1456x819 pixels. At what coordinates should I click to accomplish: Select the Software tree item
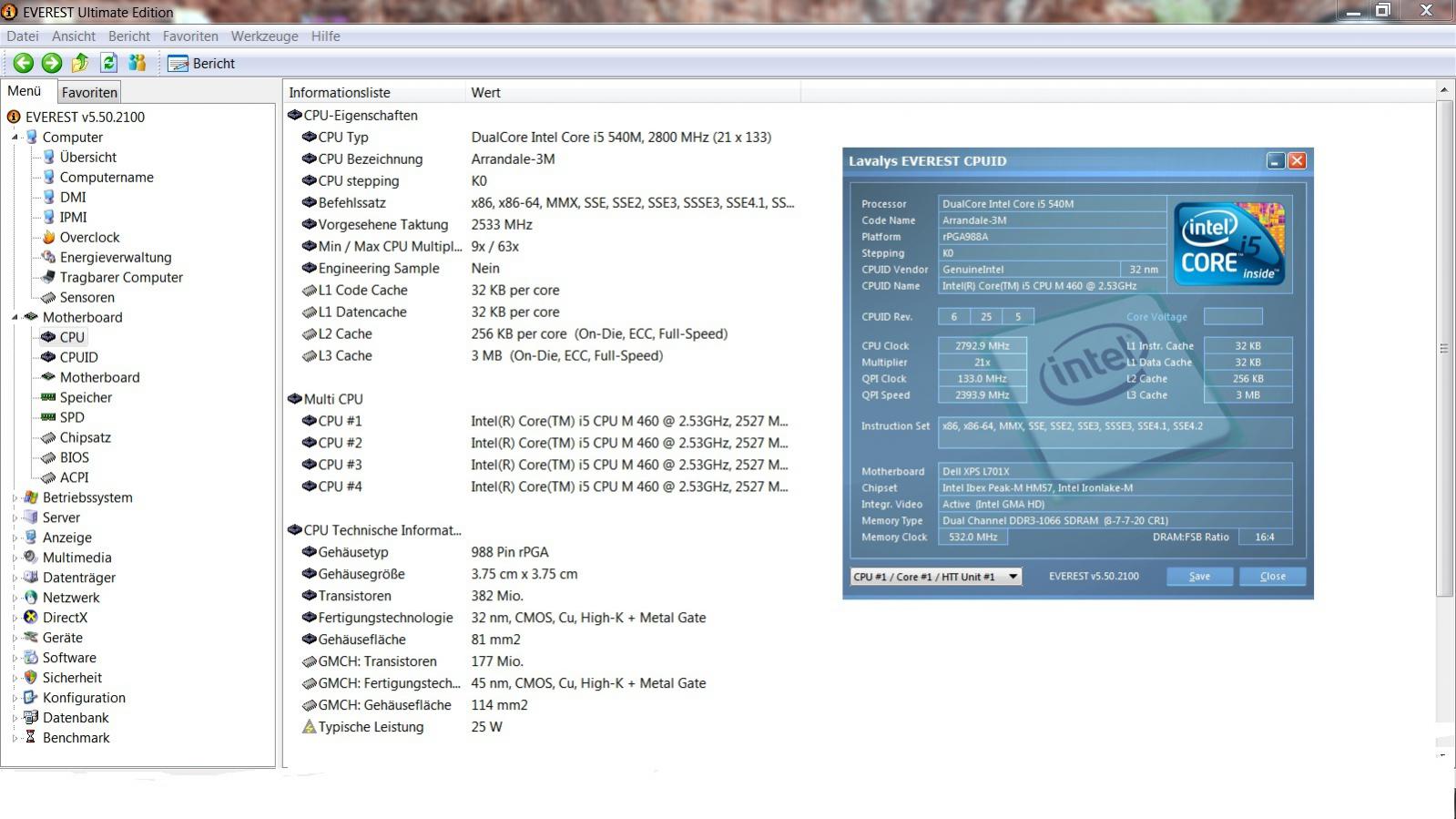[x=69, y=658]
